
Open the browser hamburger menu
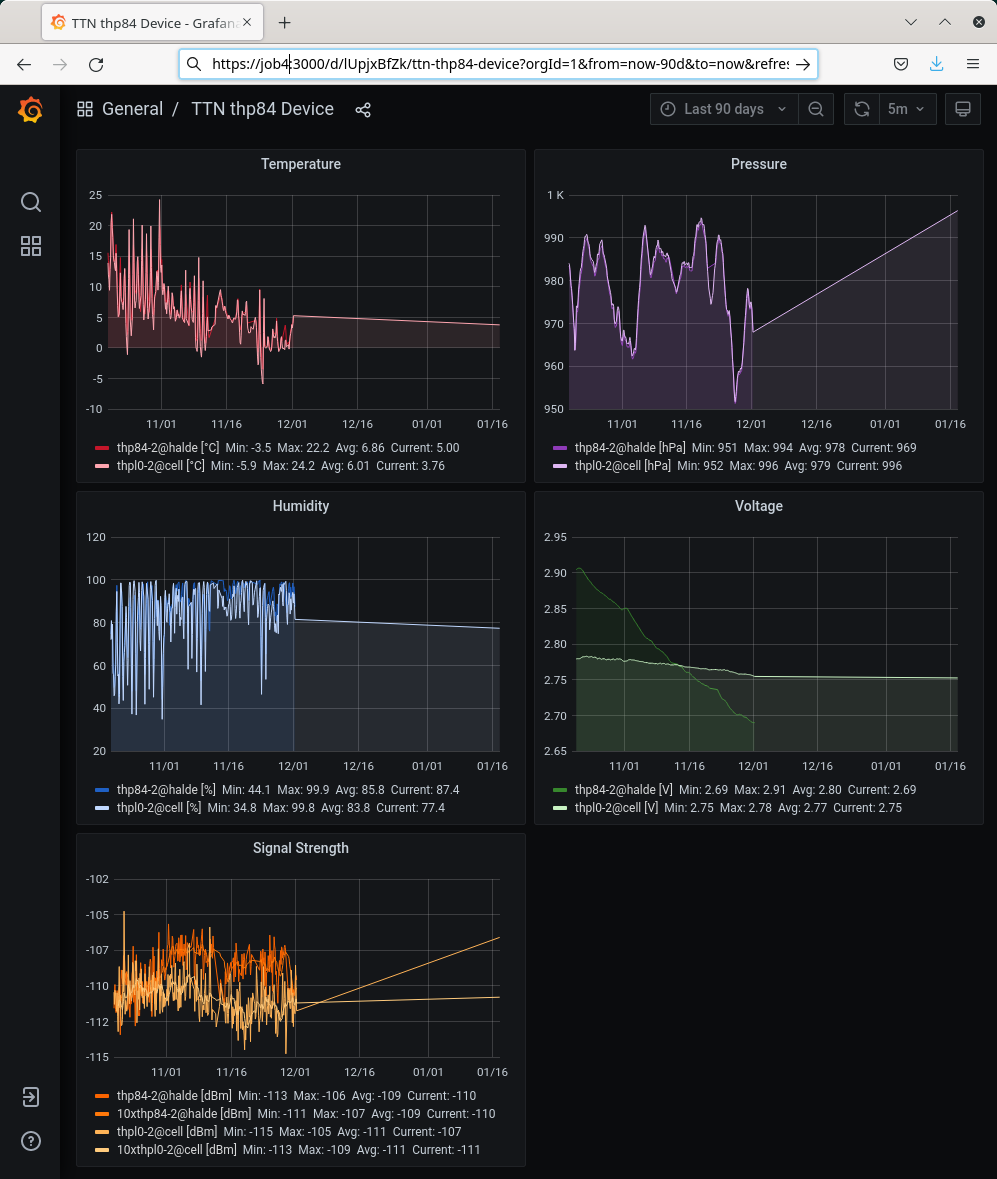click(x=973, y=64)
